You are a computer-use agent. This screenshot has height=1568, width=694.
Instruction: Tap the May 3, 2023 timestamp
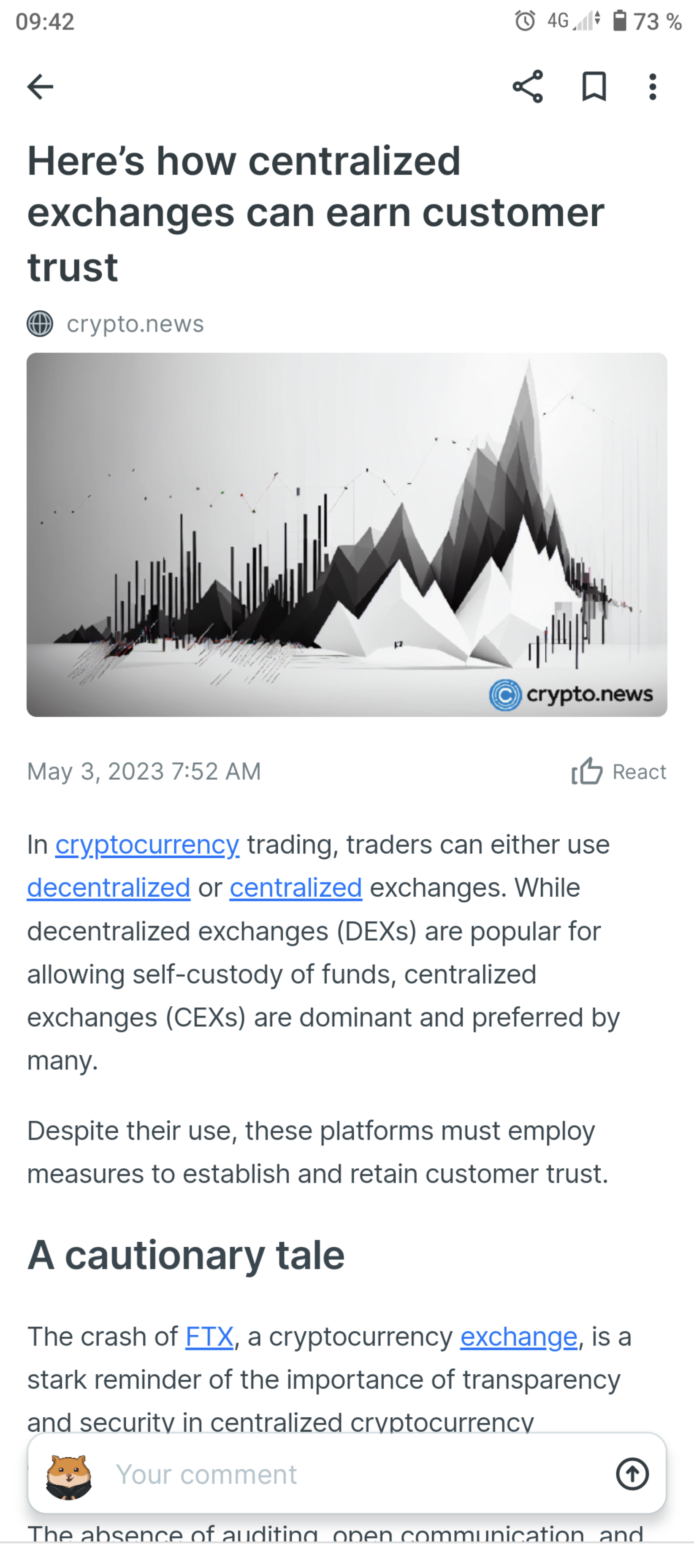(x=144, y=771)
